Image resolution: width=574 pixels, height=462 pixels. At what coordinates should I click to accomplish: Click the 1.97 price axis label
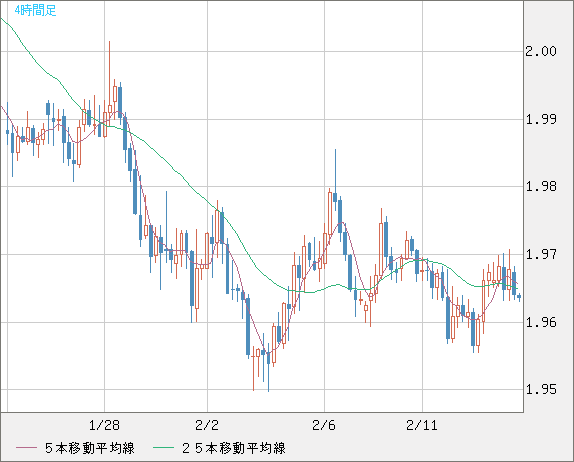pos(541,254)
